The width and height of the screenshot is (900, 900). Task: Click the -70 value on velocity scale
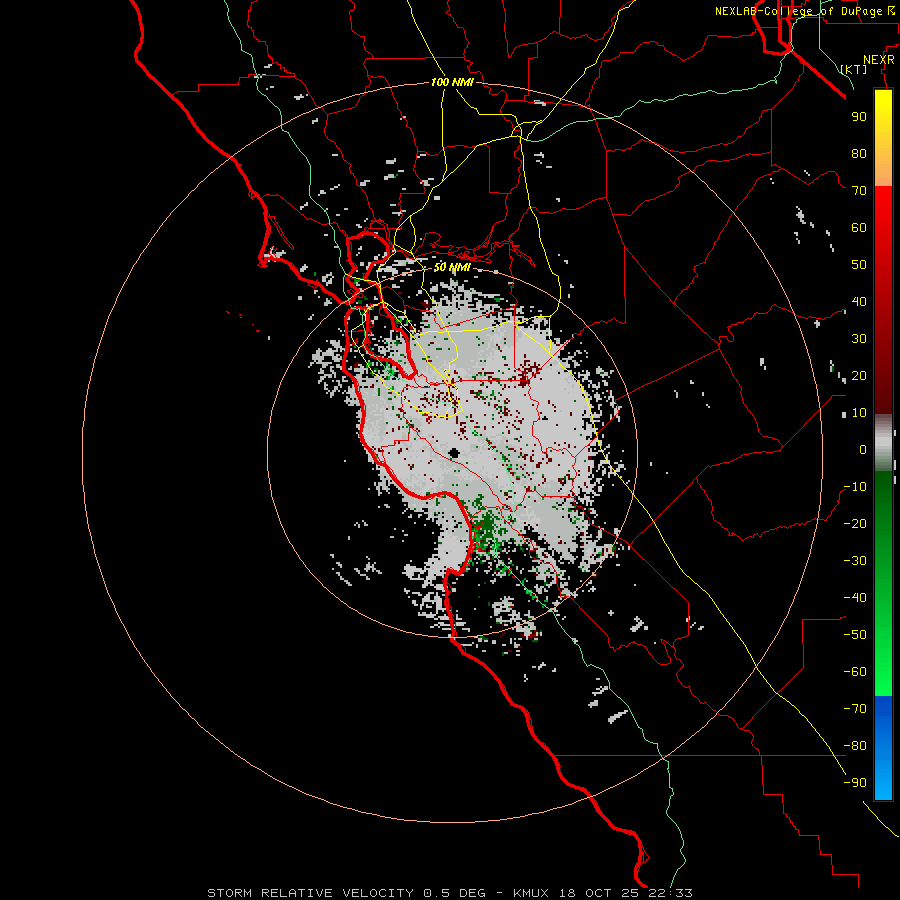(855, 709)
